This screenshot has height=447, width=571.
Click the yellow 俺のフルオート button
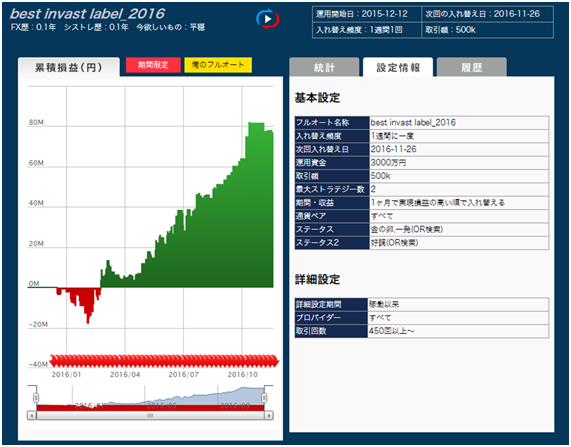(x=218, y=65)
